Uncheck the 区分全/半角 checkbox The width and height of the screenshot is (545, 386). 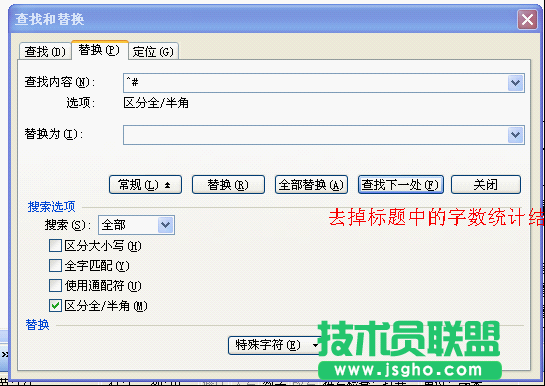[55, 306]
